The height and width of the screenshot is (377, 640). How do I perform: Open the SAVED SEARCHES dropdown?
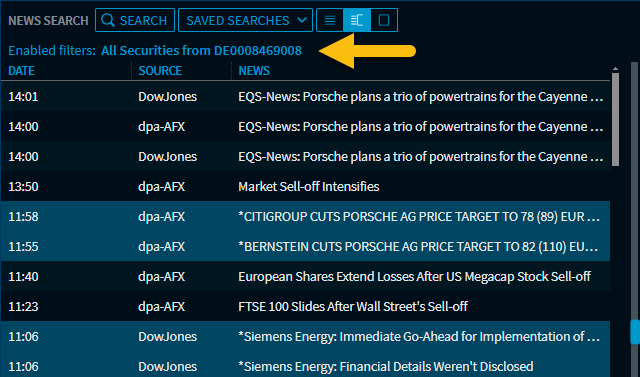(245, 20)
